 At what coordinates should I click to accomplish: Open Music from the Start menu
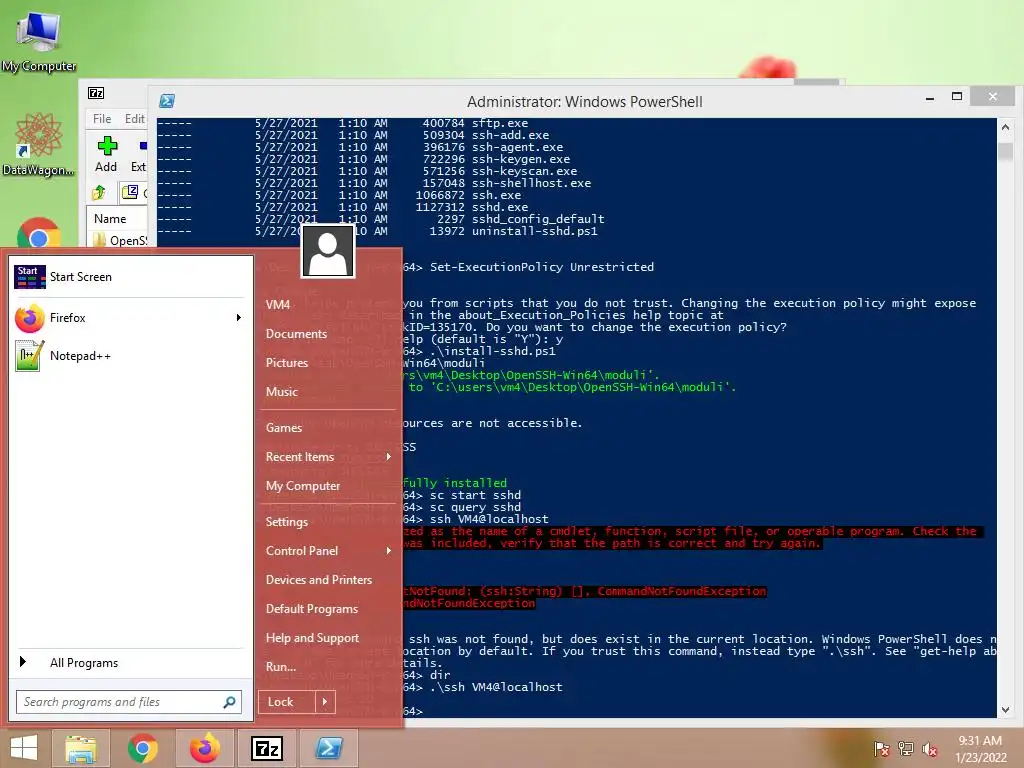[281, 392]
